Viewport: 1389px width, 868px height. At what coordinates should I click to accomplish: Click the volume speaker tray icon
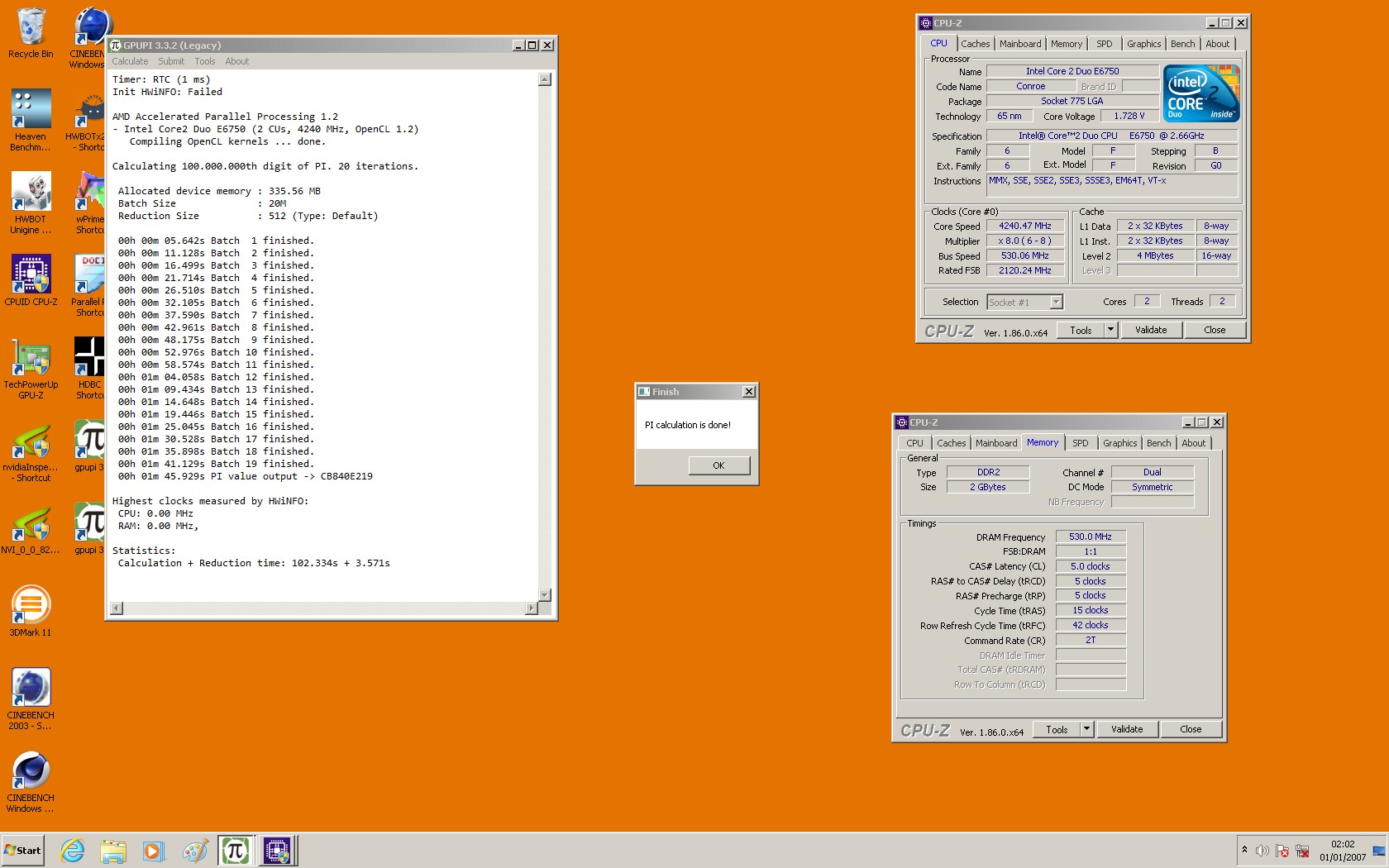(1262, 851)
